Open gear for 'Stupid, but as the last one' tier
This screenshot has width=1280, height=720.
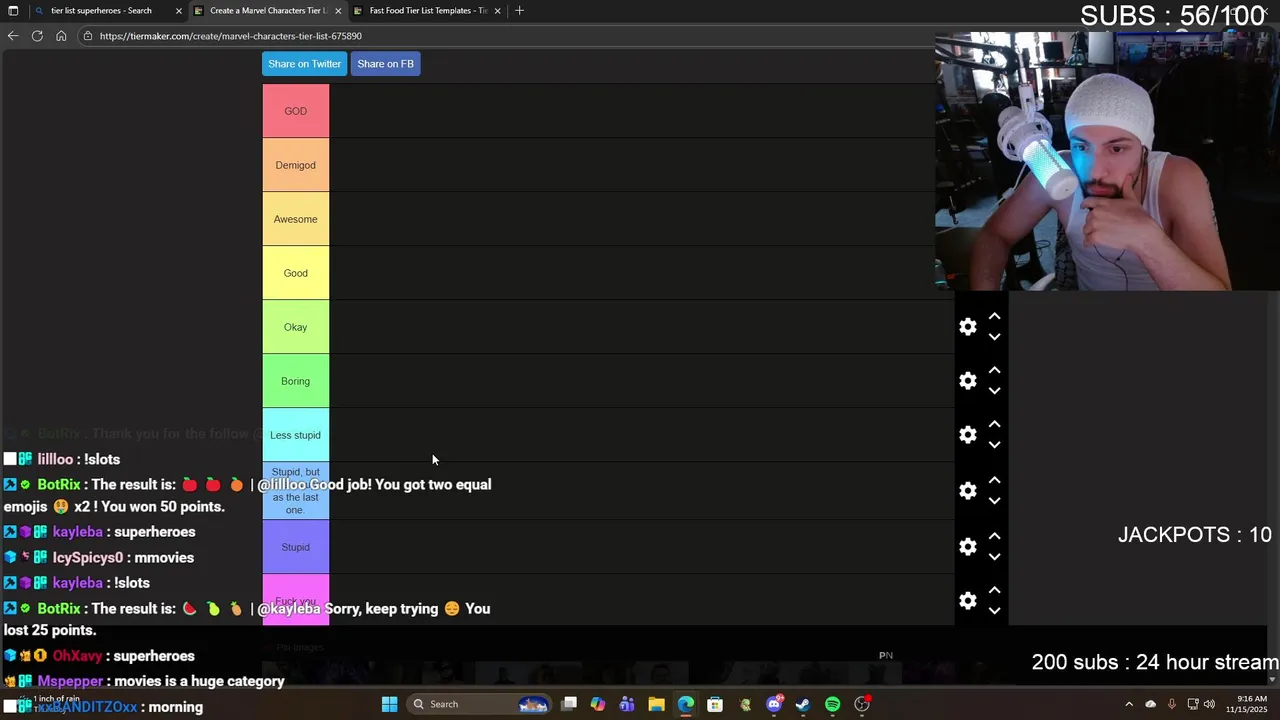968,491
